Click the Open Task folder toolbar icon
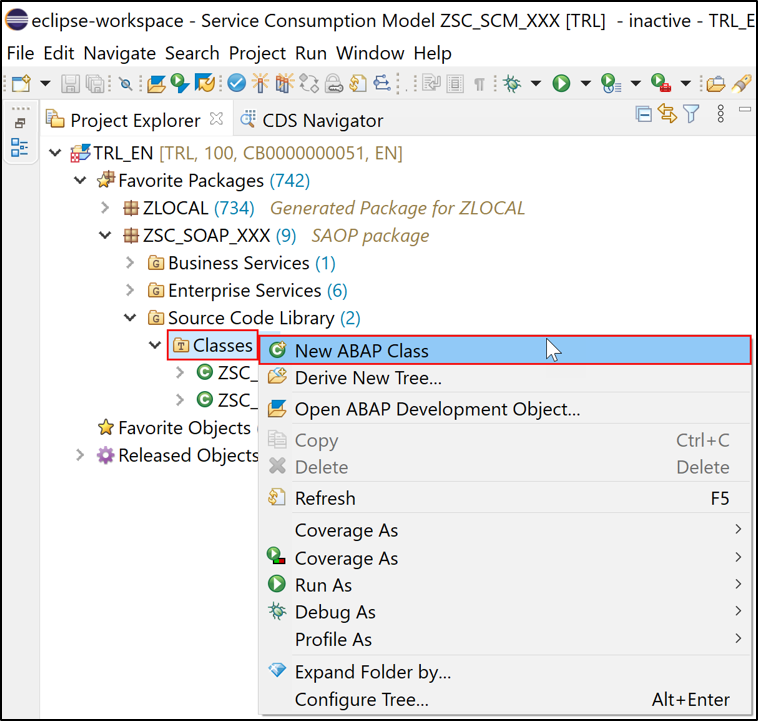758x721 pixels. click(715, 84)
